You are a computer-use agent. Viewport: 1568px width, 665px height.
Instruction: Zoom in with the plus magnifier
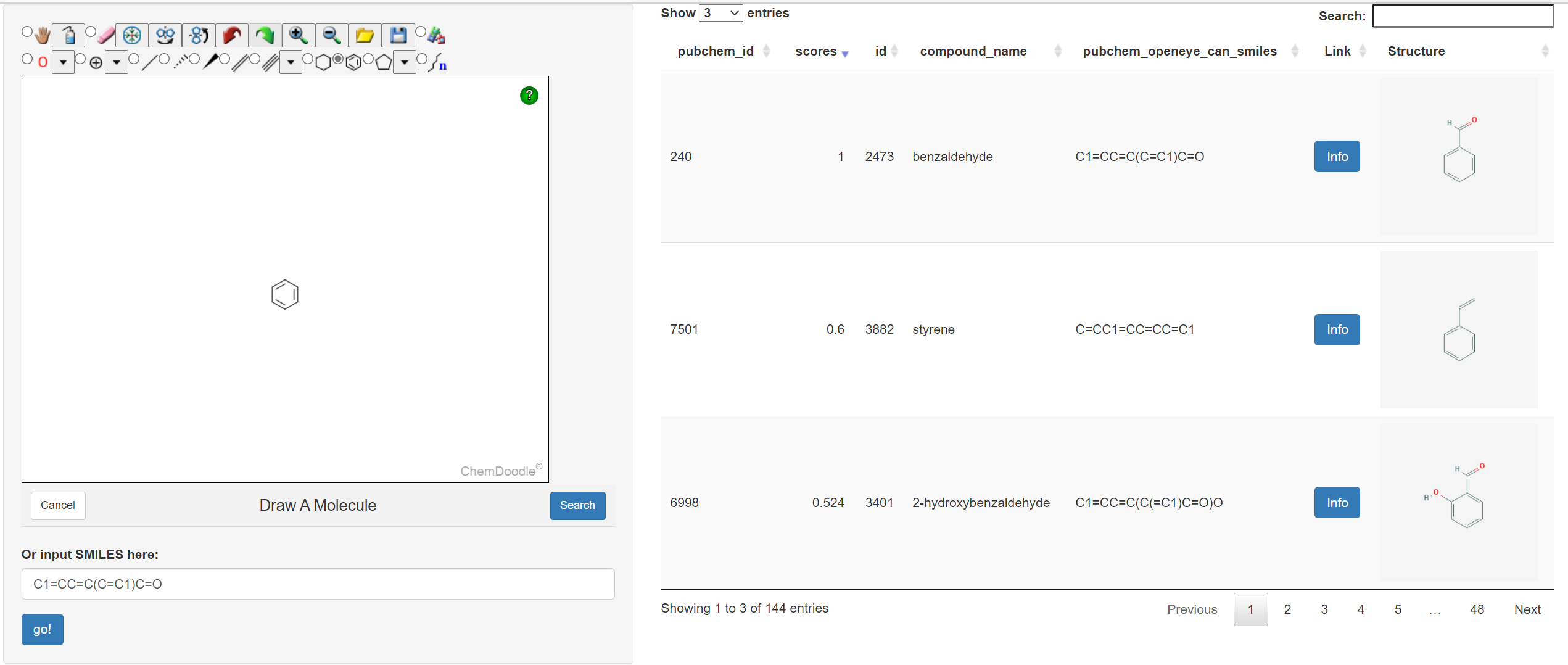[x=299, y=36]
